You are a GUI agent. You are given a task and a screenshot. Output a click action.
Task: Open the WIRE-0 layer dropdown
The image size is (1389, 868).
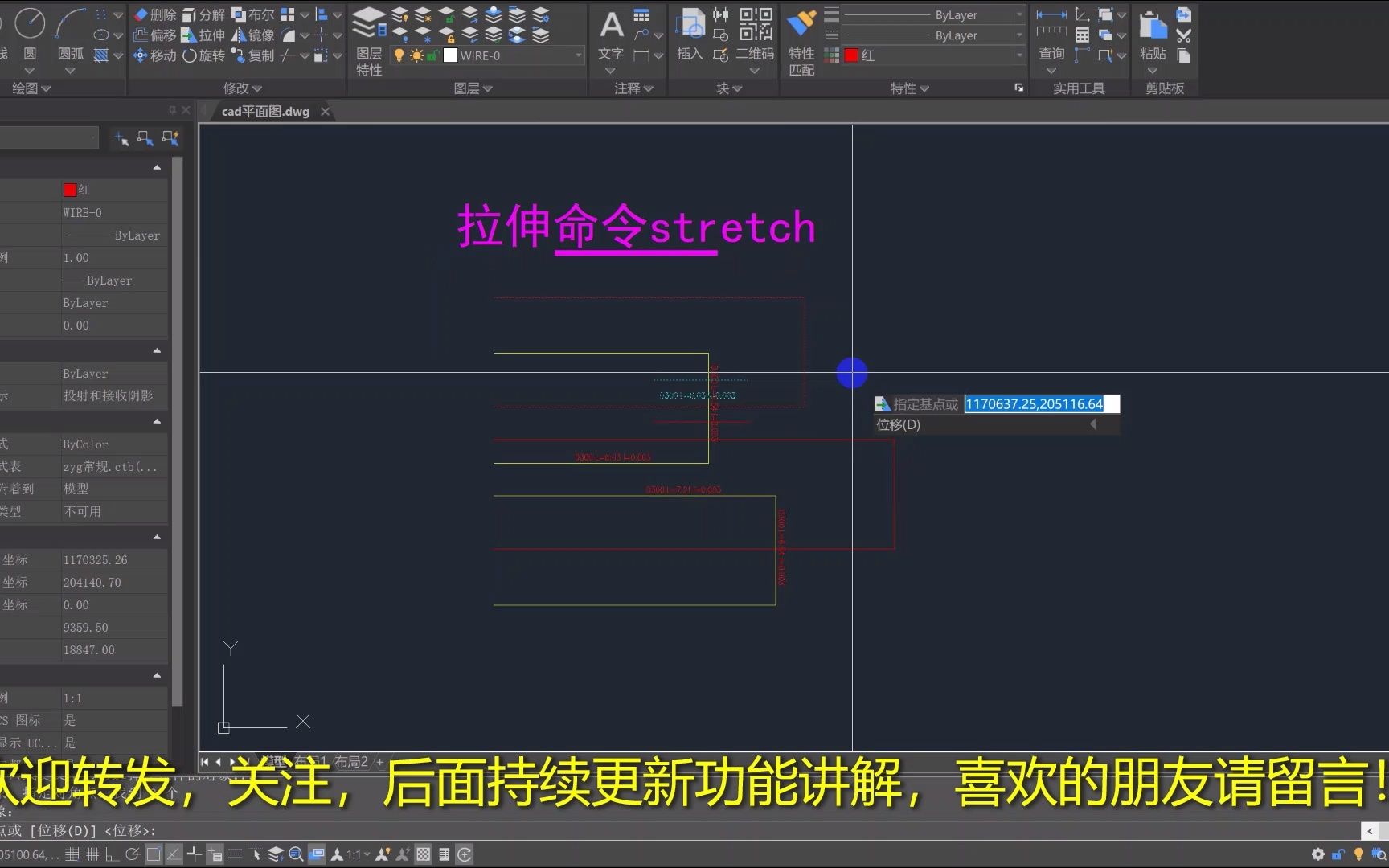pos(578,55)
